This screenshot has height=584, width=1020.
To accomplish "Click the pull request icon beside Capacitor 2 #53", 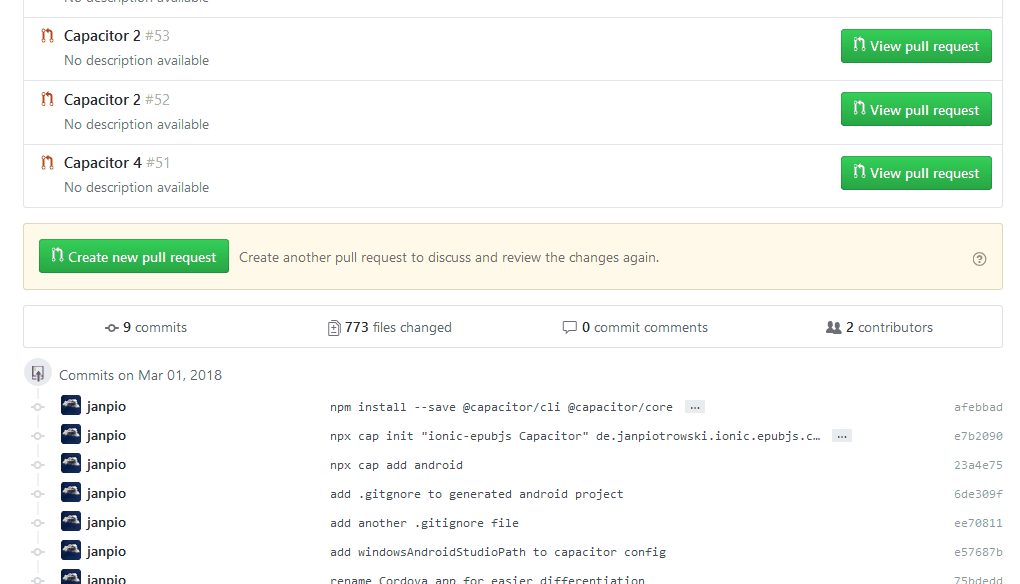I will click(46, 35).
